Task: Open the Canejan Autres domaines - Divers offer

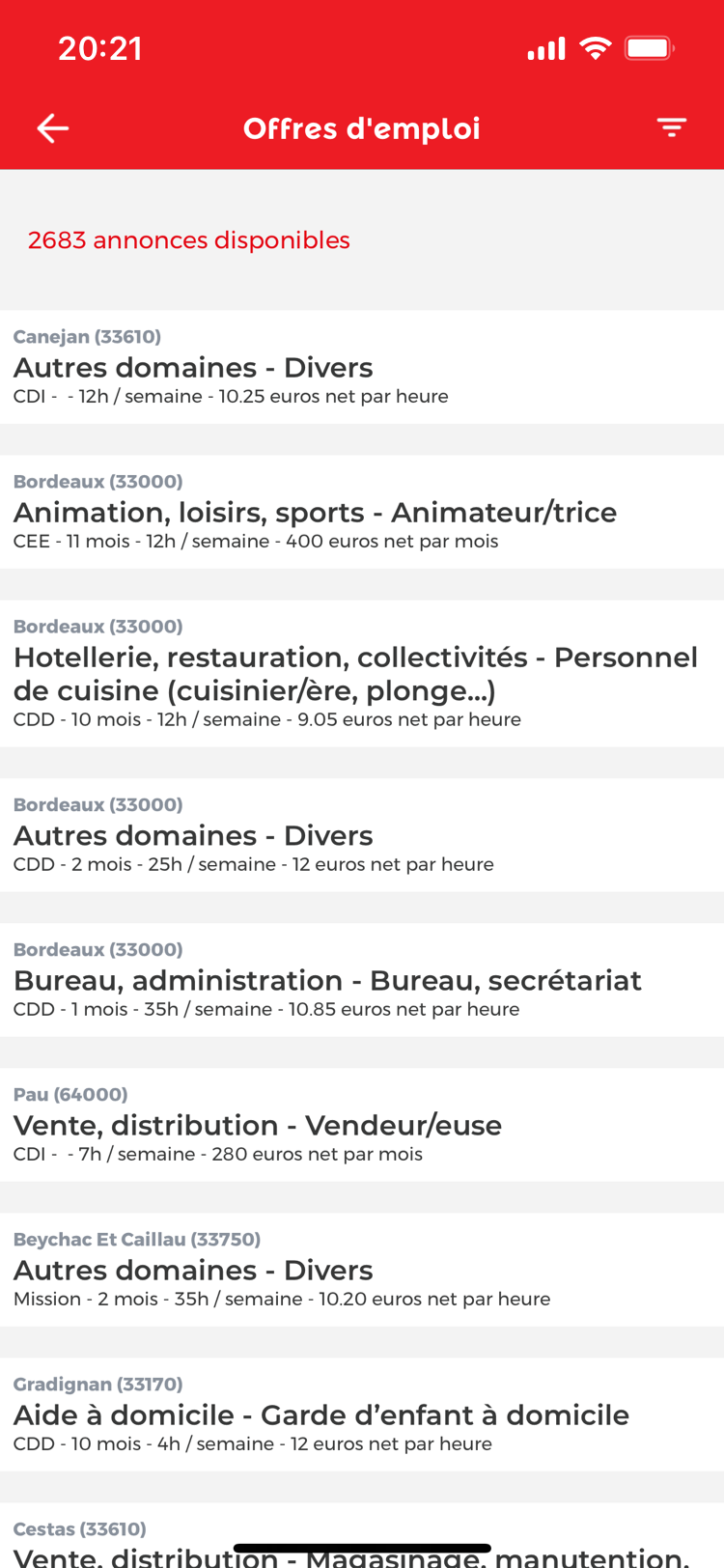Action: [362, 367]
